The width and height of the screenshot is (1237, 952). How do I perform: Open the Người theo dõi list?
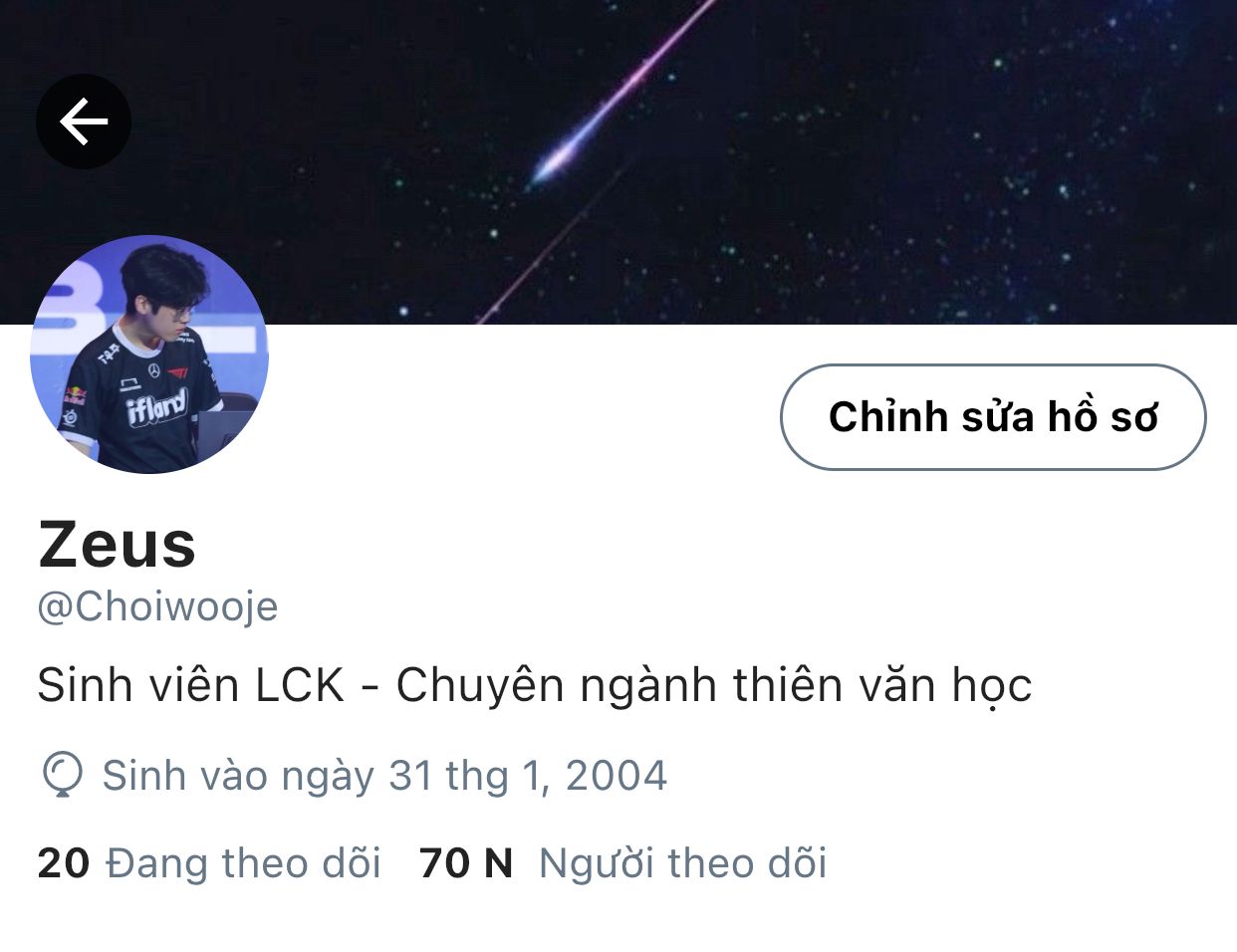tap(683, 863)
